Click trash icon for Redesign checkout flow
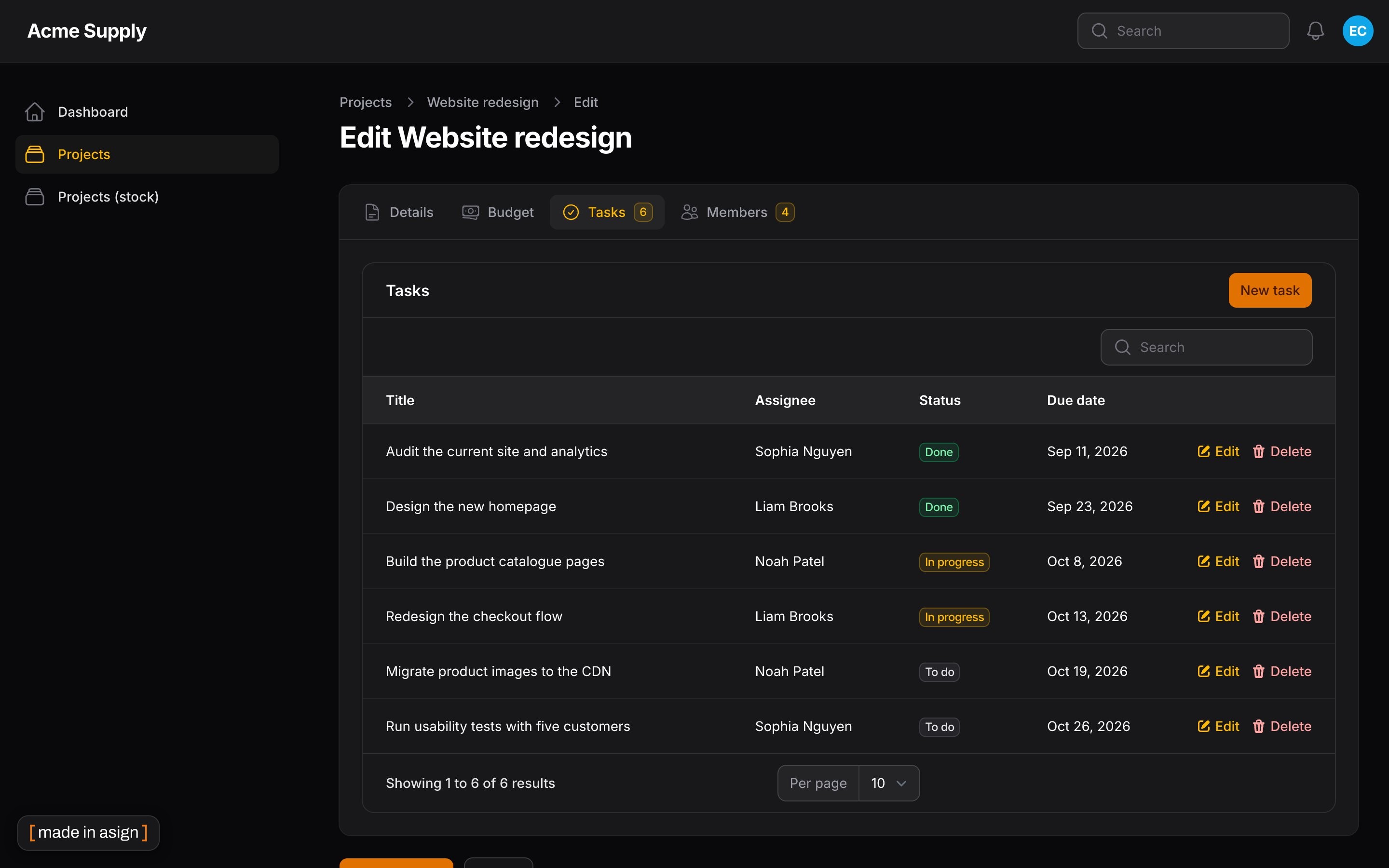The width and height of the screenshot is (1389, 868). tap(1258, 616)
